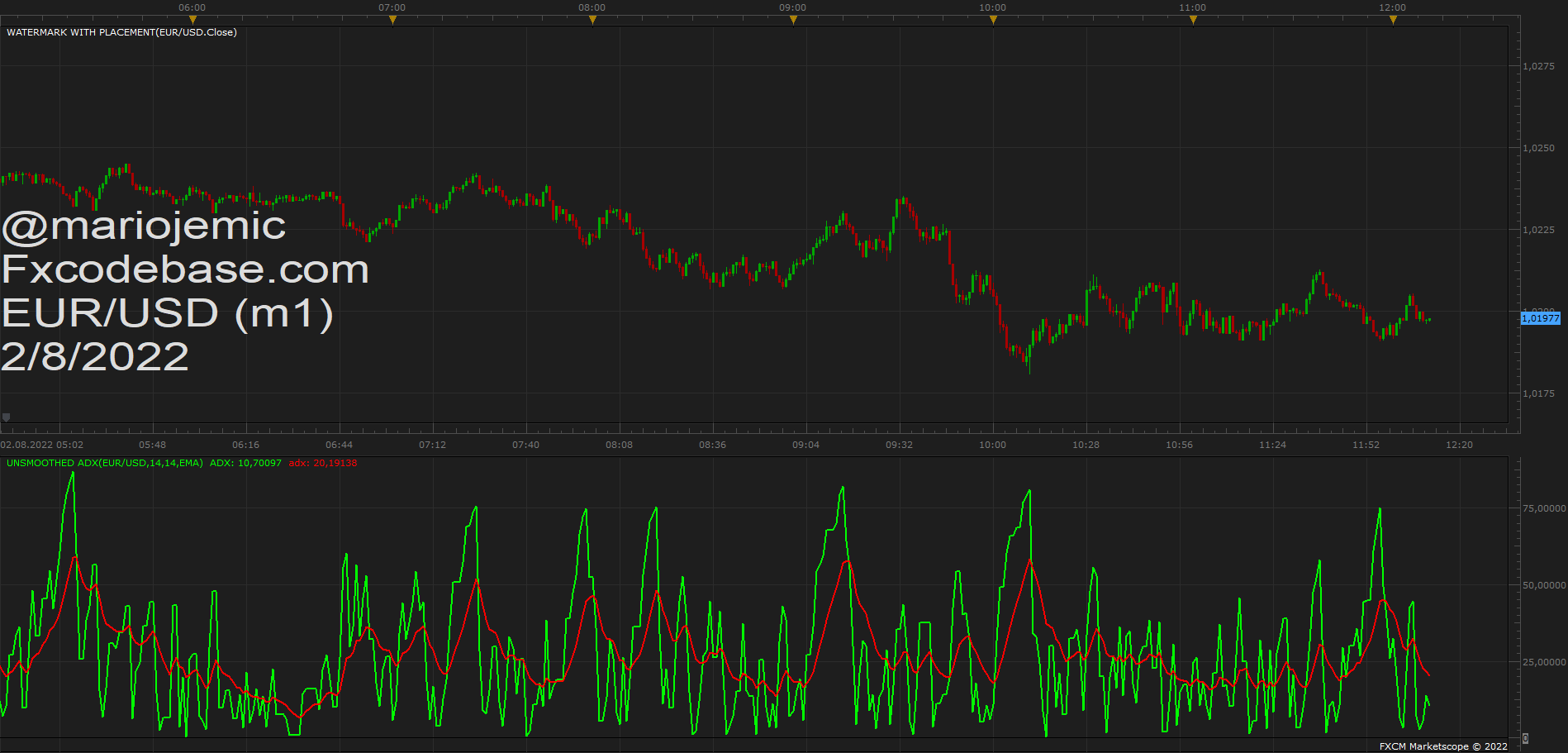Select the 12:00 hour marker triangle
Image resolution: width=1568 pixels, height=753 pixels.
pos(1393,20)
